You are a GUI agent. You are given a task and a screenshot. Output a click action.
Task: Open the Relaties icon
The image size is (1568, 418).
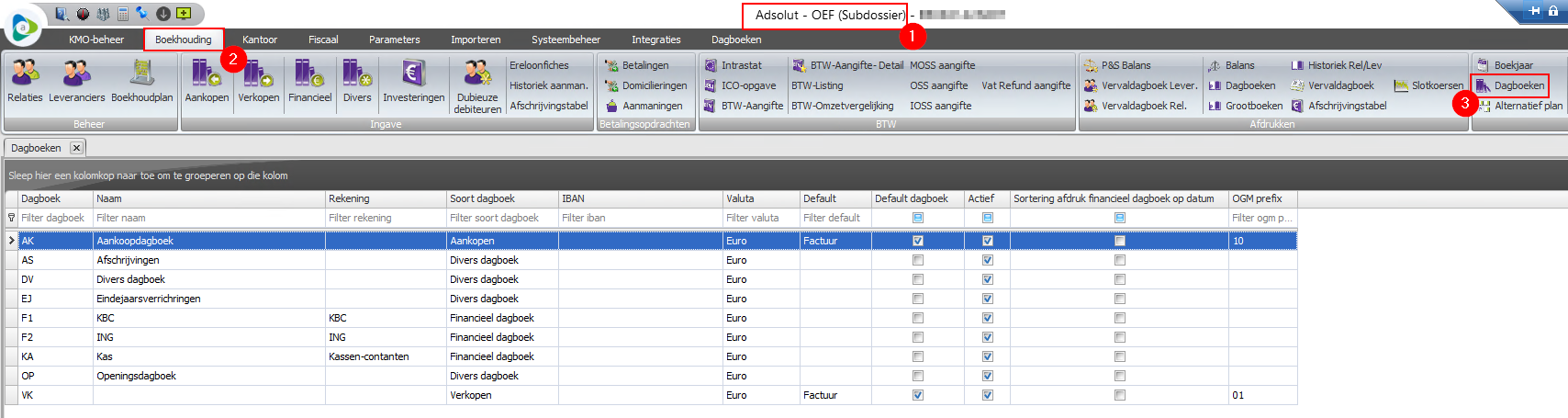(25, 81)
